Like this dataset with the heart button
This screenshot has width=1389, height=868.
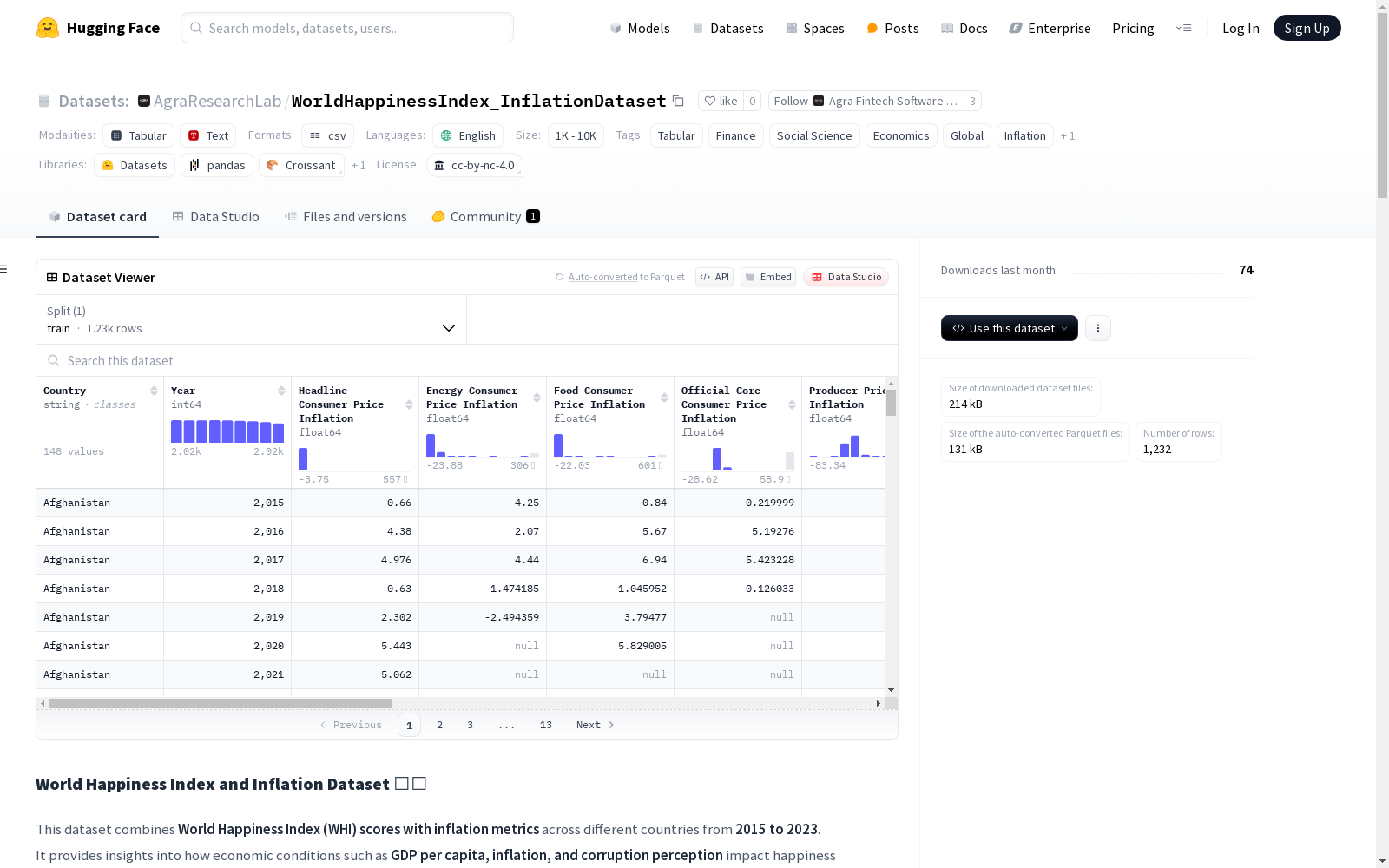721,102
